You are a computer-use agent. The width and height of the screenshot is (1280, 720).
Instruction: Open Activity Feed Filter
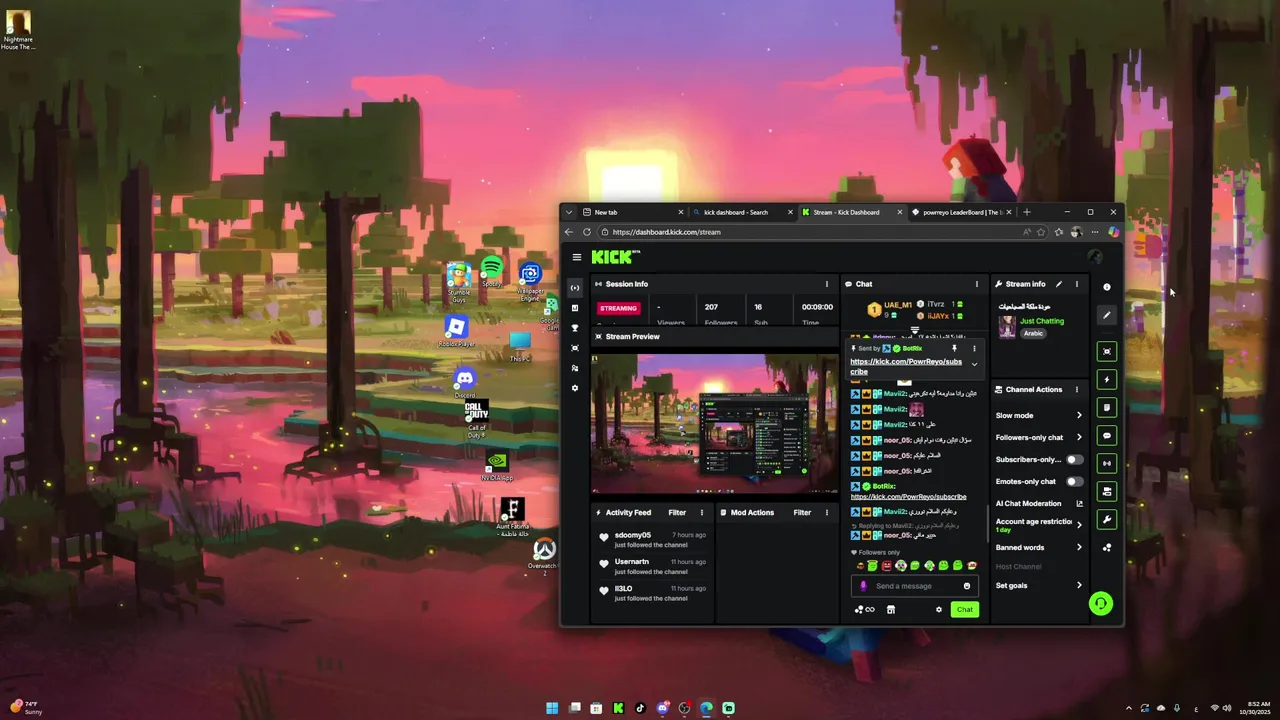(x=677, y=512)
